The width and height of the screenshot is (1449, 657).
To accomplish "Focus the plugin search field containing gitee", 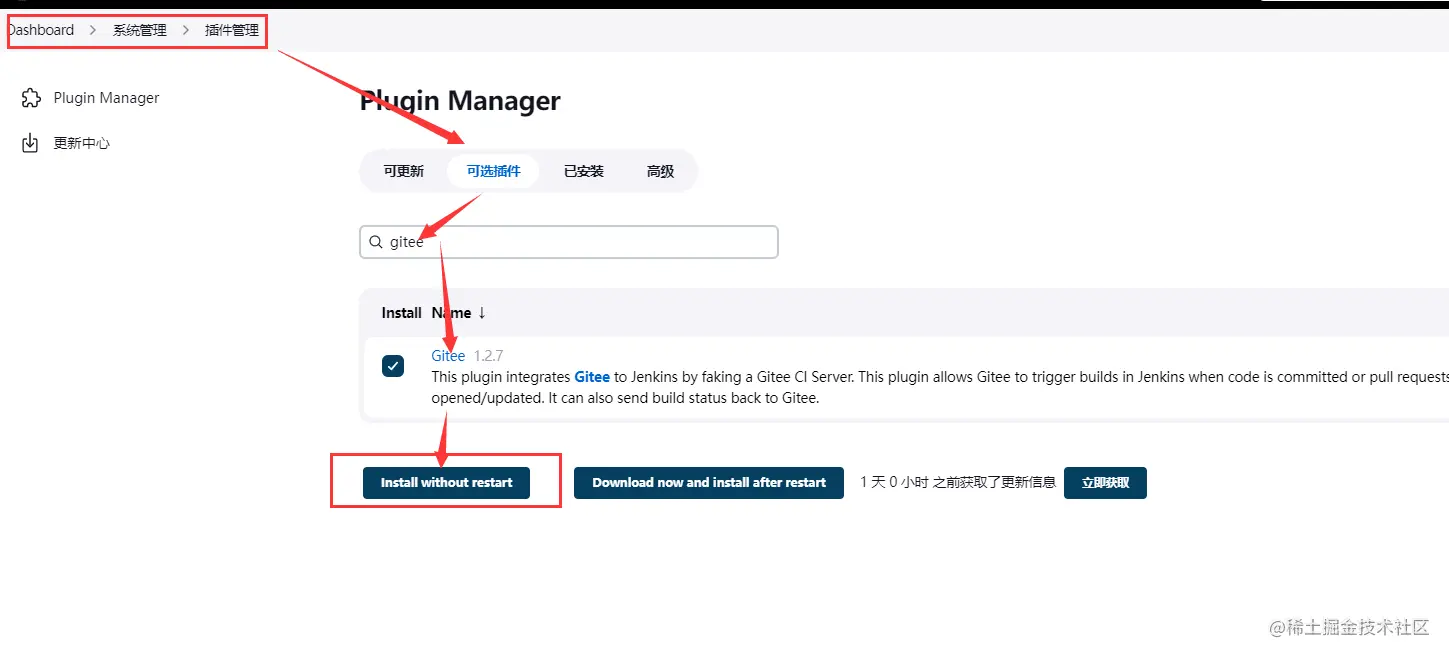I will [569, 242].
